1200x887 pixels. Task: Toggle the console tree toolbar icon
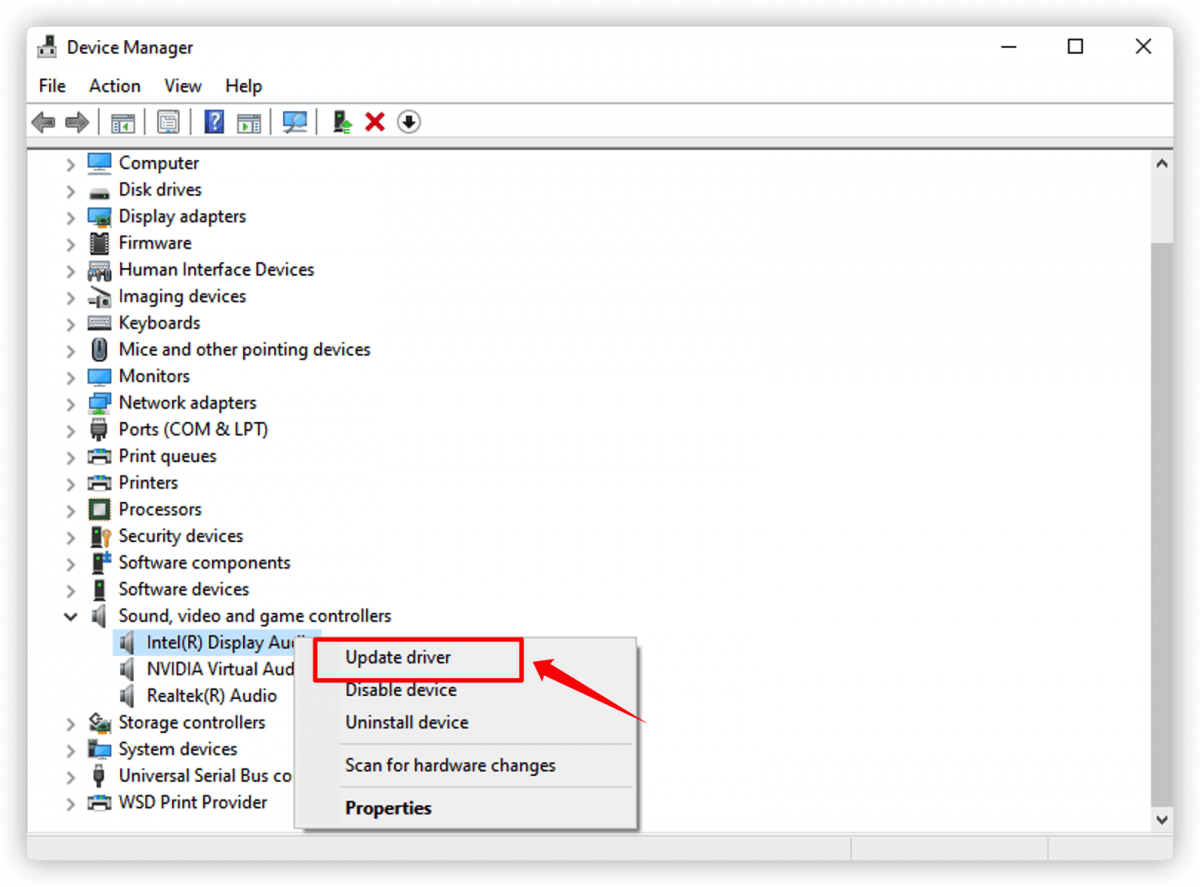[x=123, y=122]
